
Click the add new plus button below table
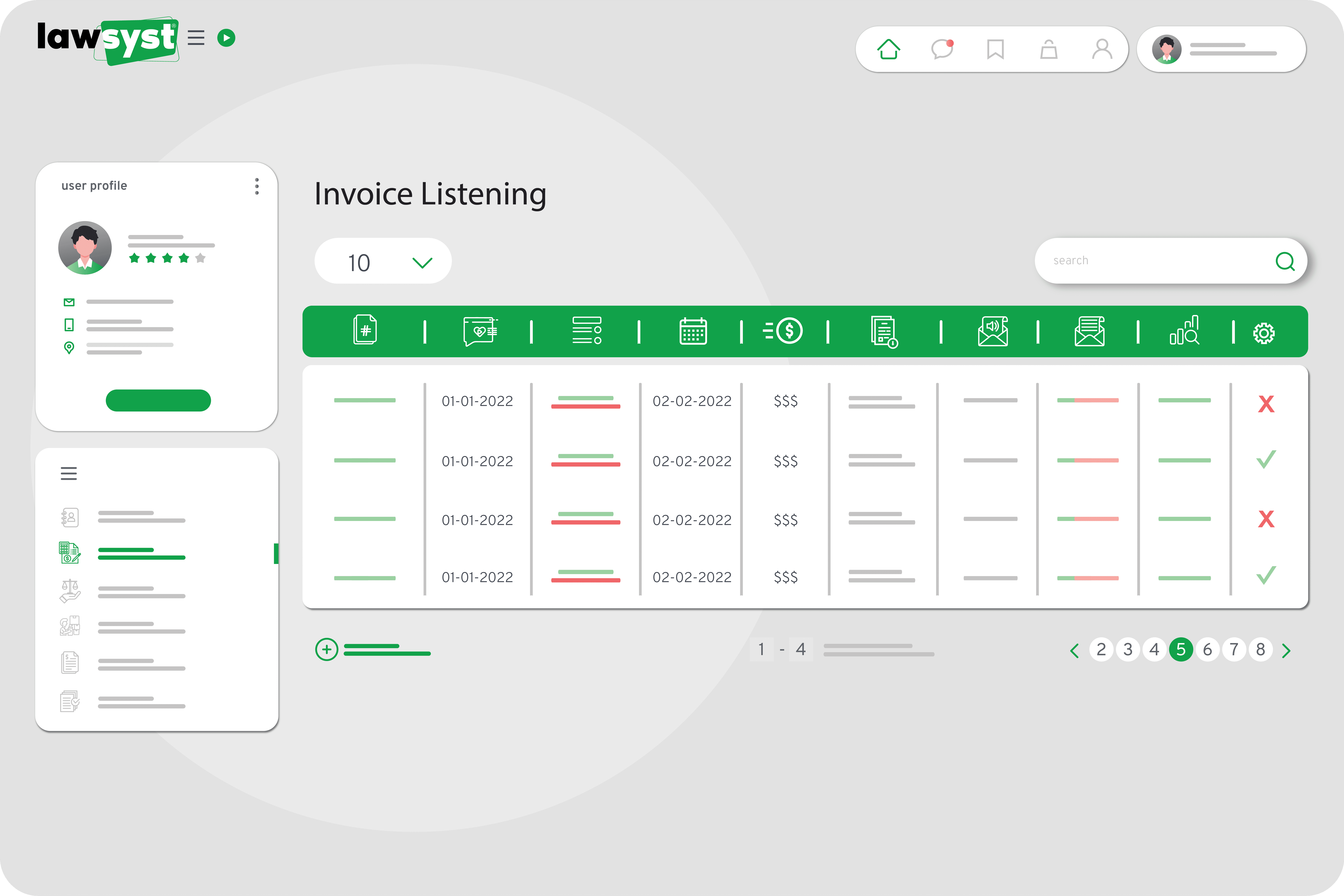(x=327, y=650)
